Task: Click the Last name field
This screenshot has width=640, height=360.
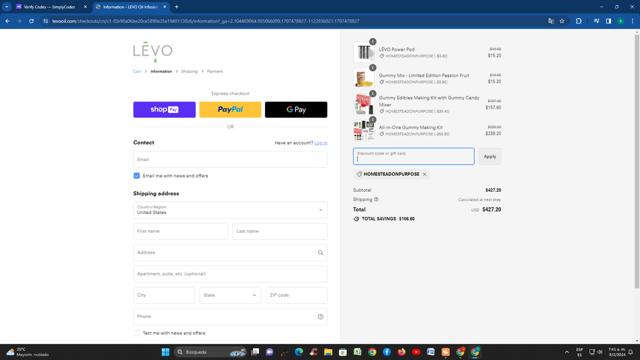Action: [x=280, y=231]
